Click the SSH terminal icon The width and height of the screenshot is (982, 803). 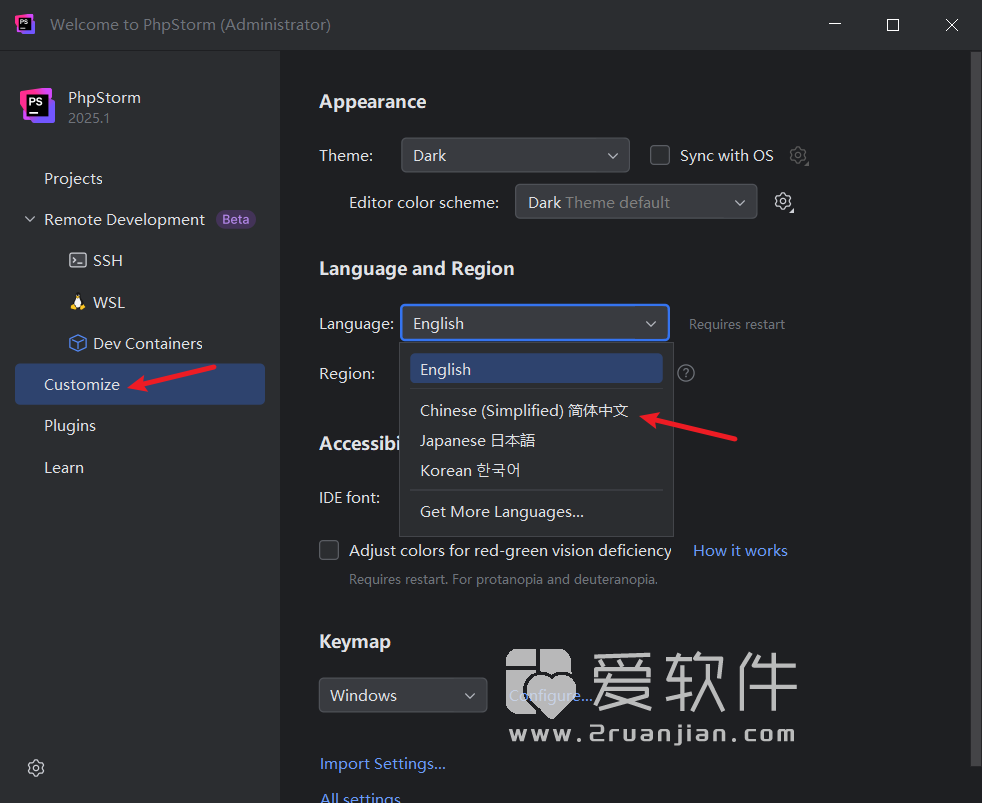pos(78,260)
